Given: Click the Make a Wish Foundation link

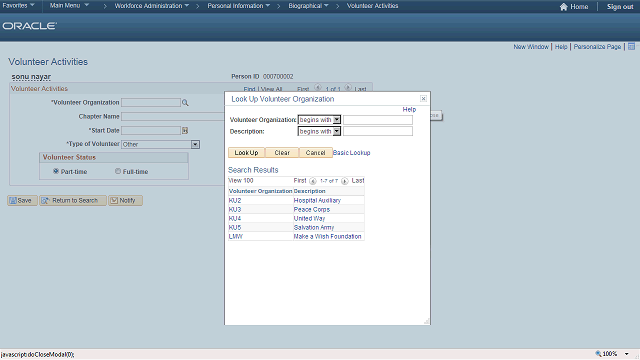Looking at the screenshot, I should pyautogui.click(x=327, y=236).
